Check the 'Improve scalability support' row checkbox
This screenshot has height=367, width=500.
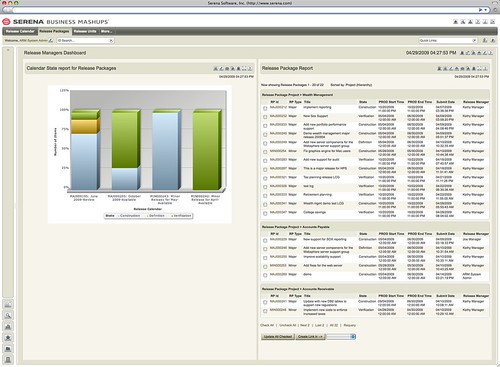click(x=265, y=258)
